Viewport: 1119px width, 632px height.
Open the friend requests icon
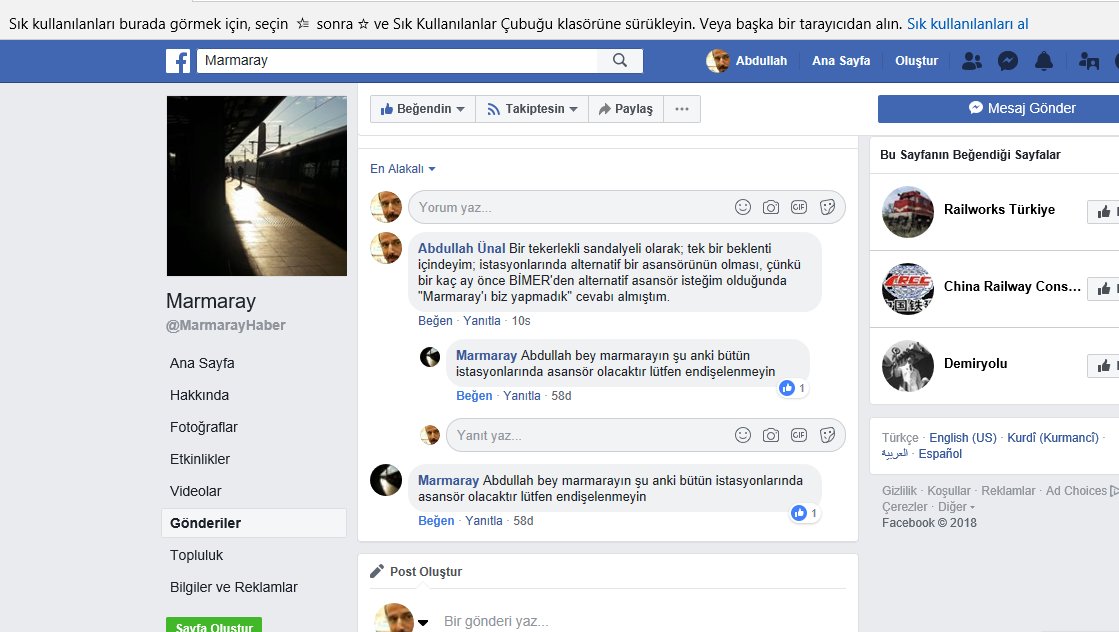[x=971, y=61]
